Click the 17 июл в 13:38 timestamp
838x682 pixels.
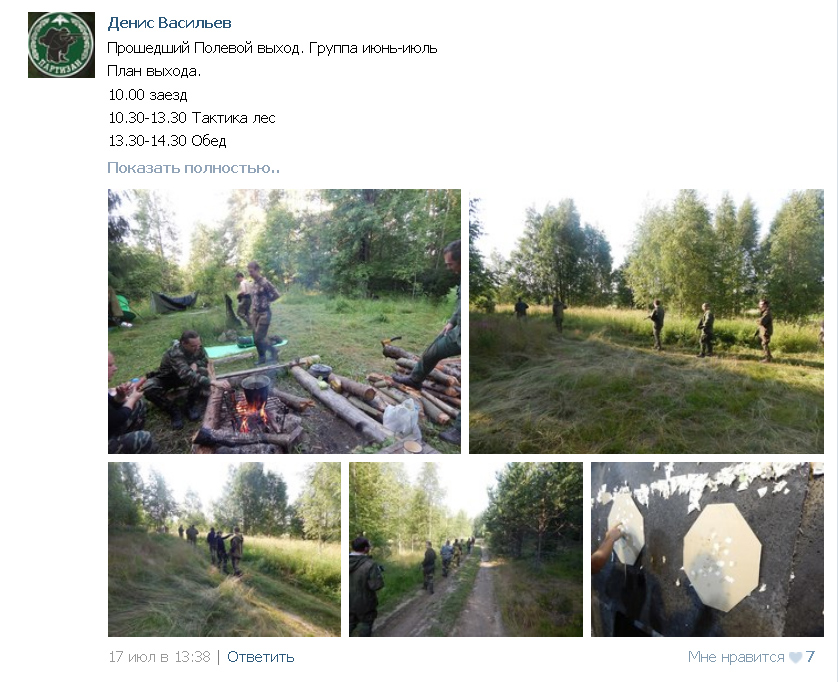coord(160,657)
